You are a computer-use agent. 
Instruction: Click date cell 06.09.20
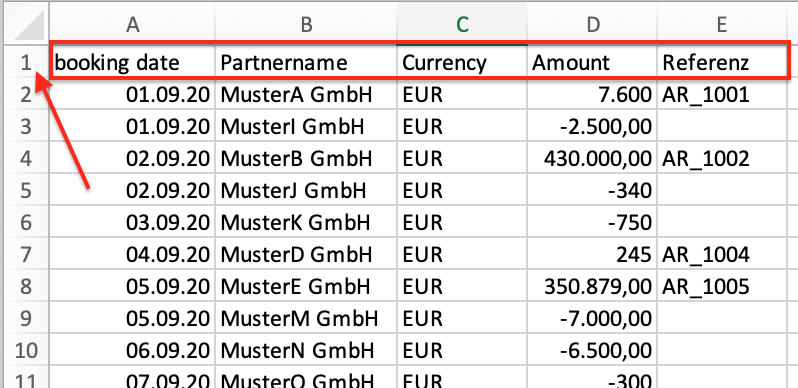point(132,351)
